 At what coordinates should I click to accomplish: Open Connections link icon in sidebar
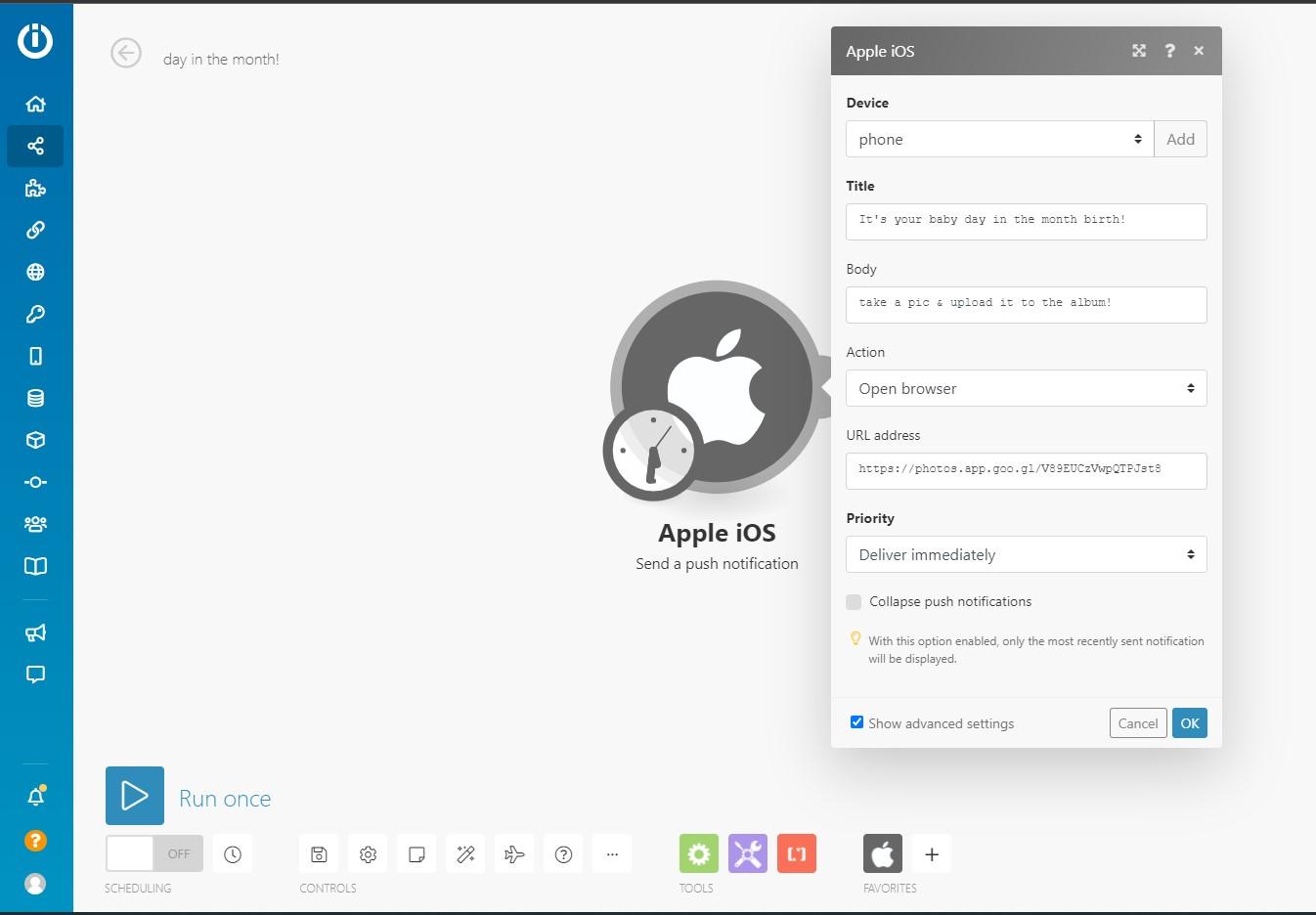pyautogui.click(x=35, y=230)
